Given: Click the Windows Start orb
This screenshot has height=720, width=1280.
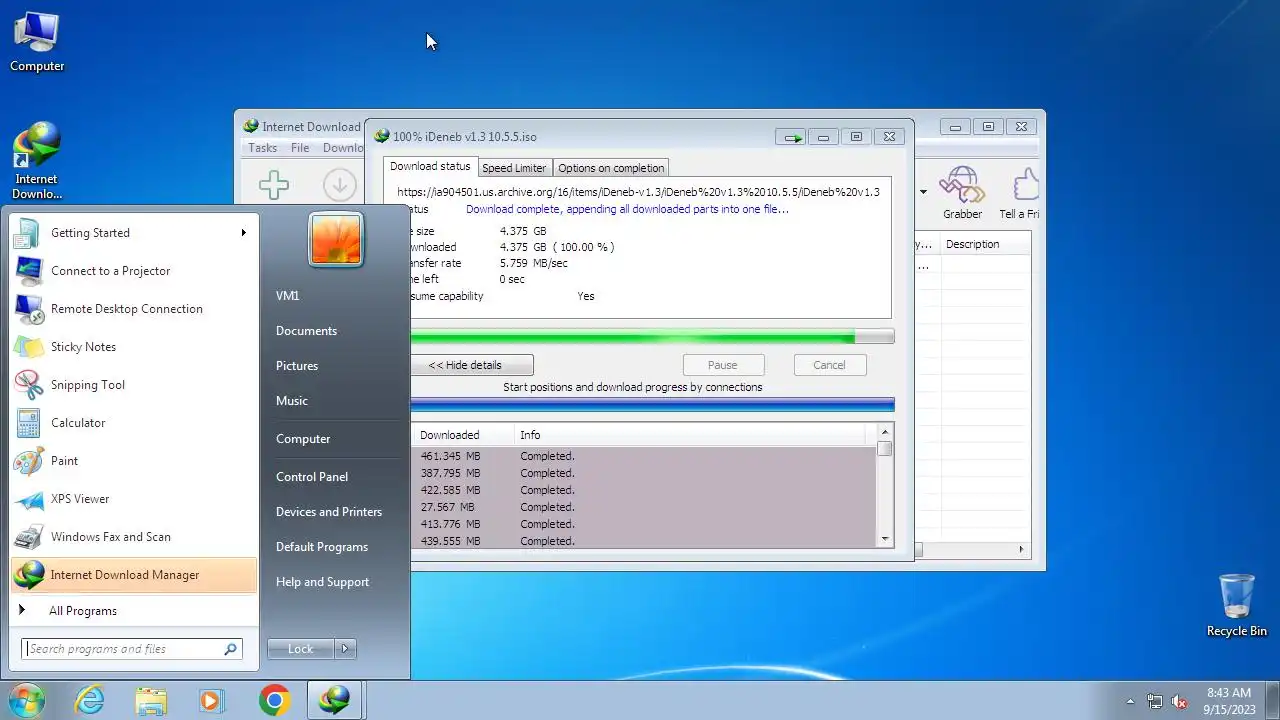Looking at the screenshot, I should (x=27, y=700).
